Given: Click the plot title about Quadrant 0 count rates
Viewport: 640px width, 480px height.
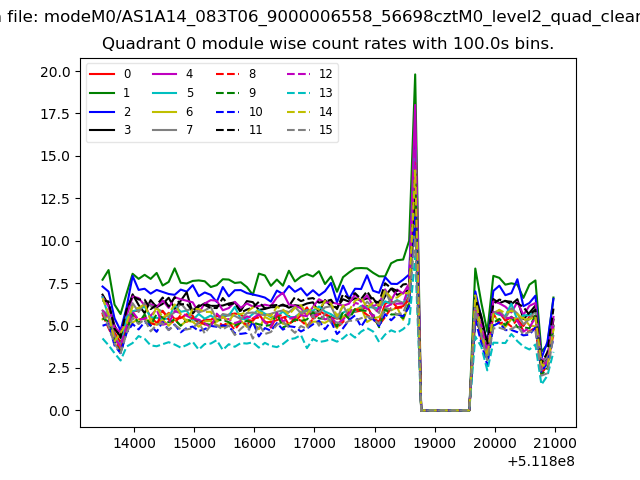Looking at the screenshot, I should point(328,44).
